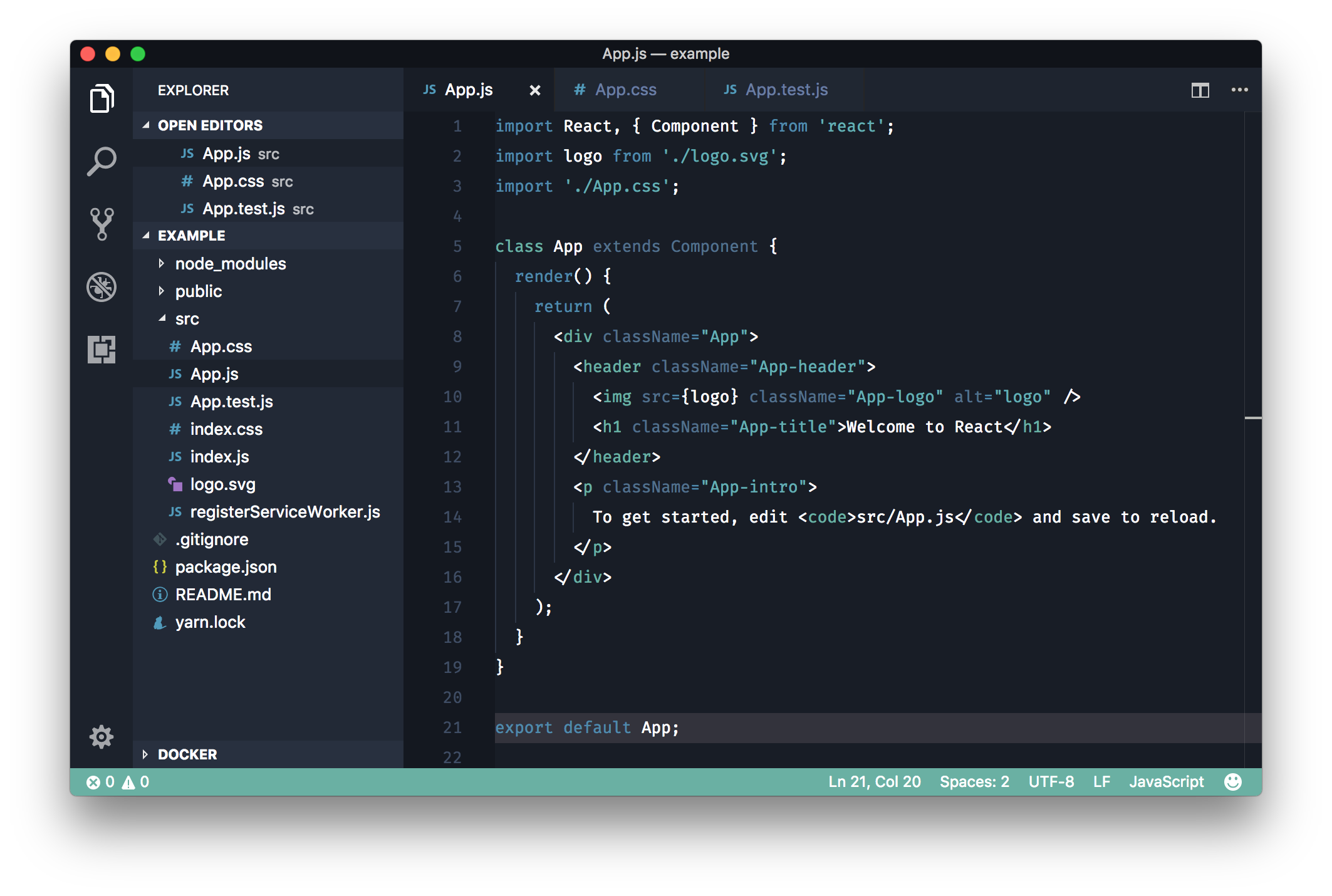This screenshot has height=896, width=1332.
Task: Open the Extensions view icon
Action: (101, 349)
